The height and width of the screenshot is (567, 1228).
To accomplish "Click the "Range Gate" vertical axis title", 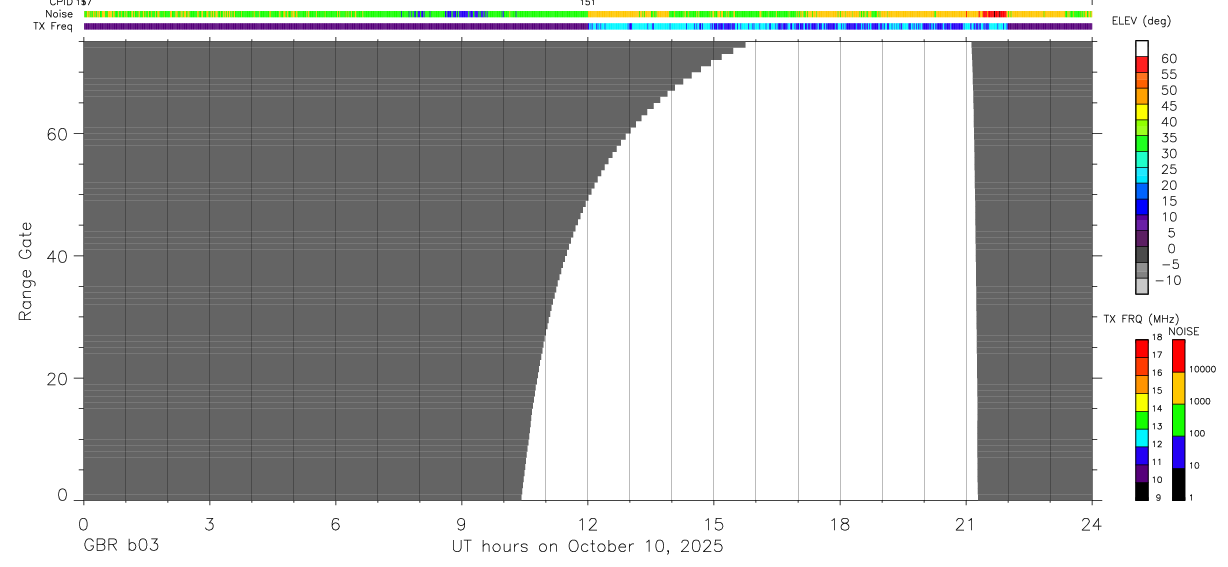I will (26, 272).
